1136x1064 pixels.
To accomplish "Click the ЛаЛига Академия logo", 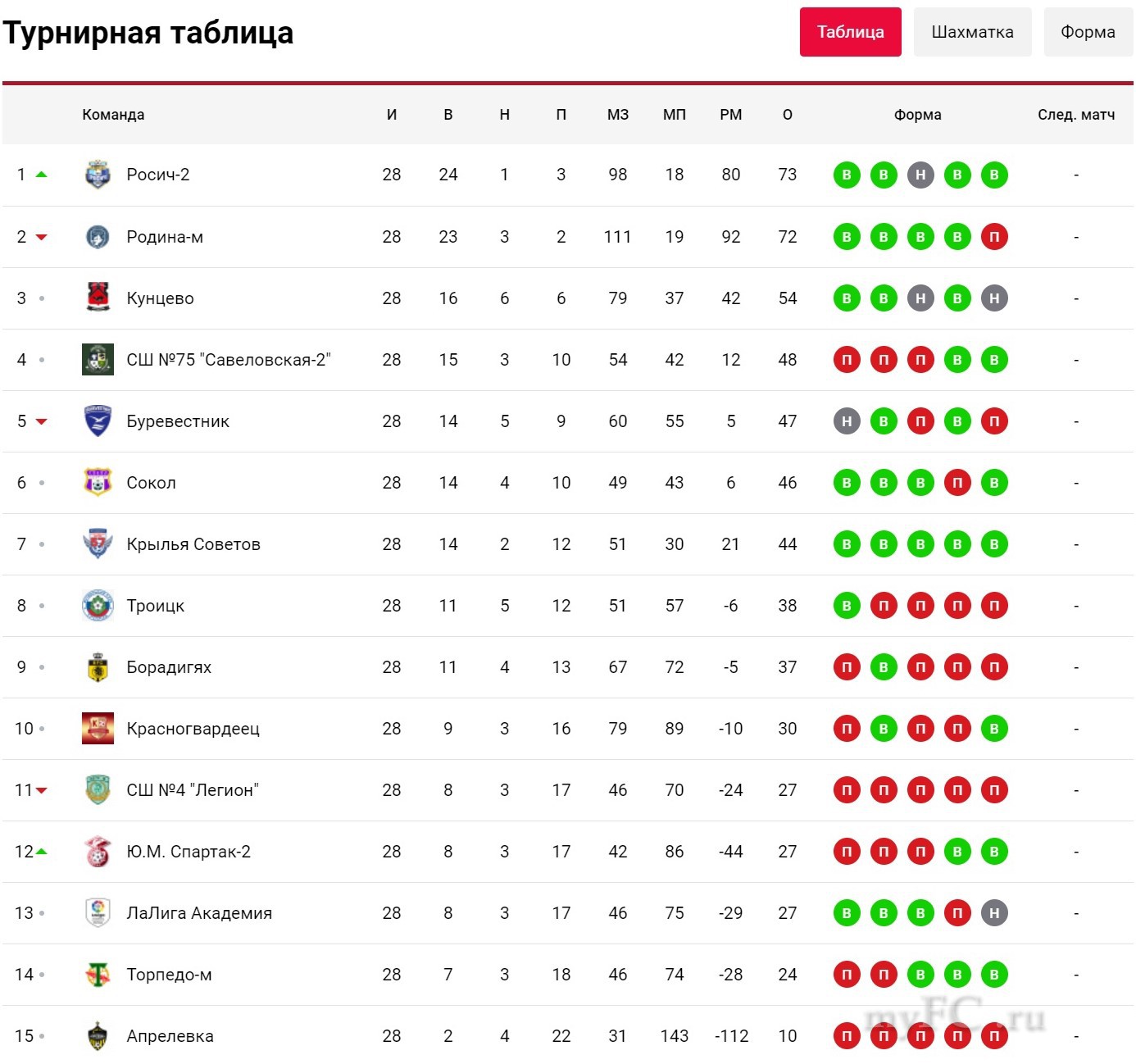I will point(98,912).
